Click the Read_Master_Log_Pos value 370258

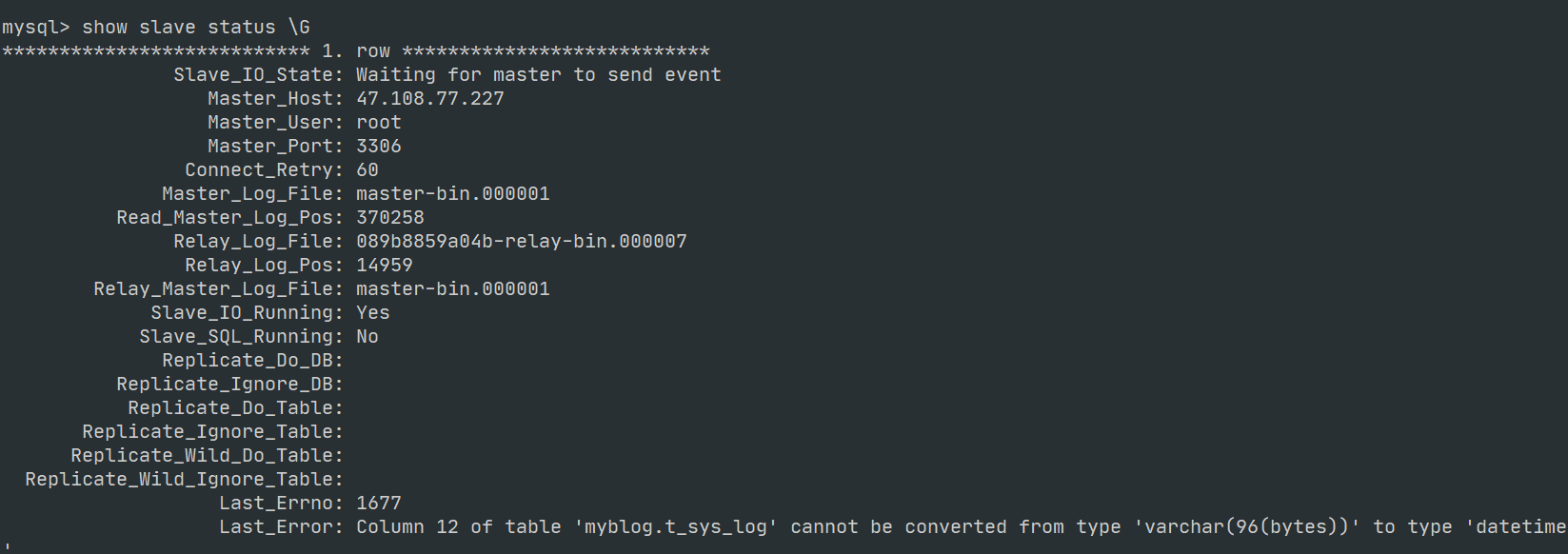(390, 218)
